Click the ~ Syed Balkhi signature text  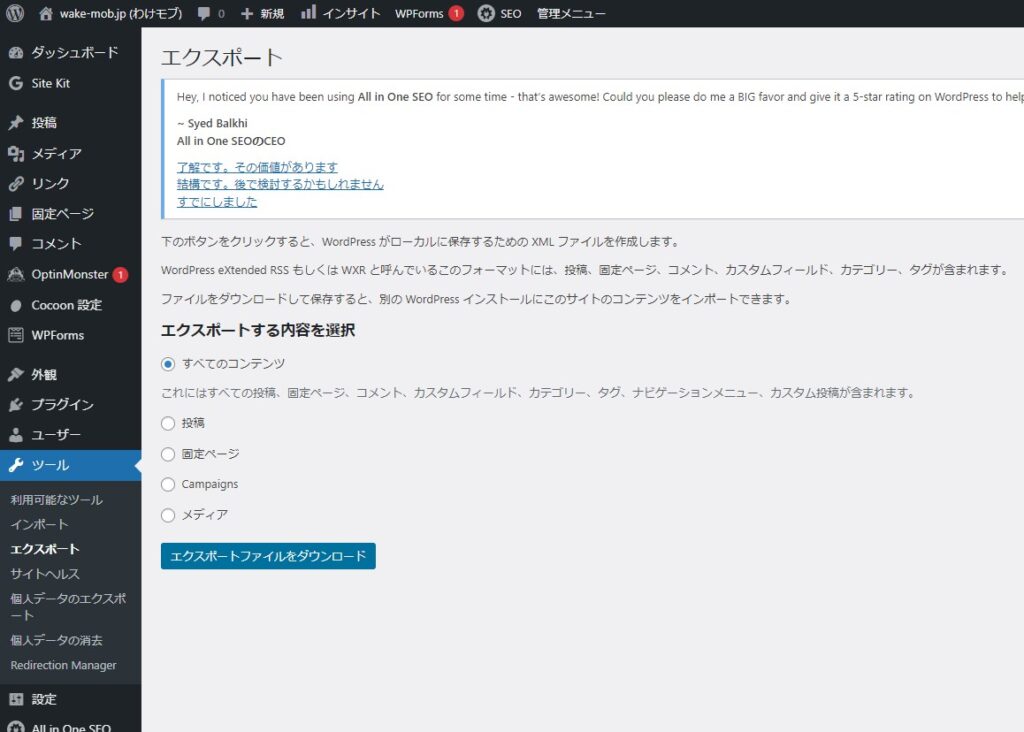click(x=212, y=123)
